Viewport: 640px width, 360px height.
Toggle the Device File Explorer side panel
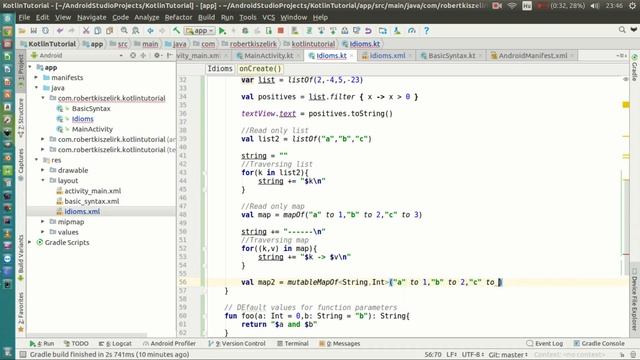[634, 300]
